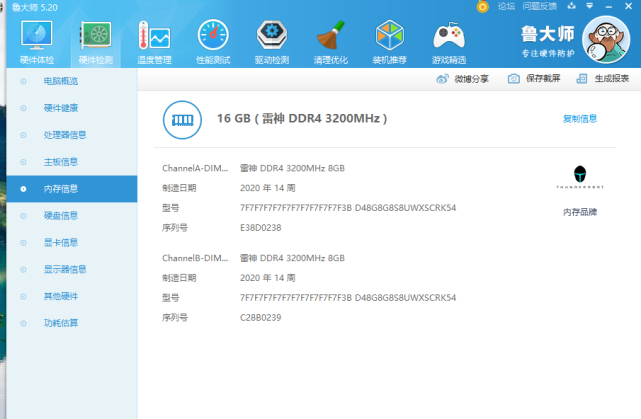Image resolution: width=641 pixels, height=419 pixels.
Task: Click the Thunderobot memory brand logo
Action: click(580, 177)
